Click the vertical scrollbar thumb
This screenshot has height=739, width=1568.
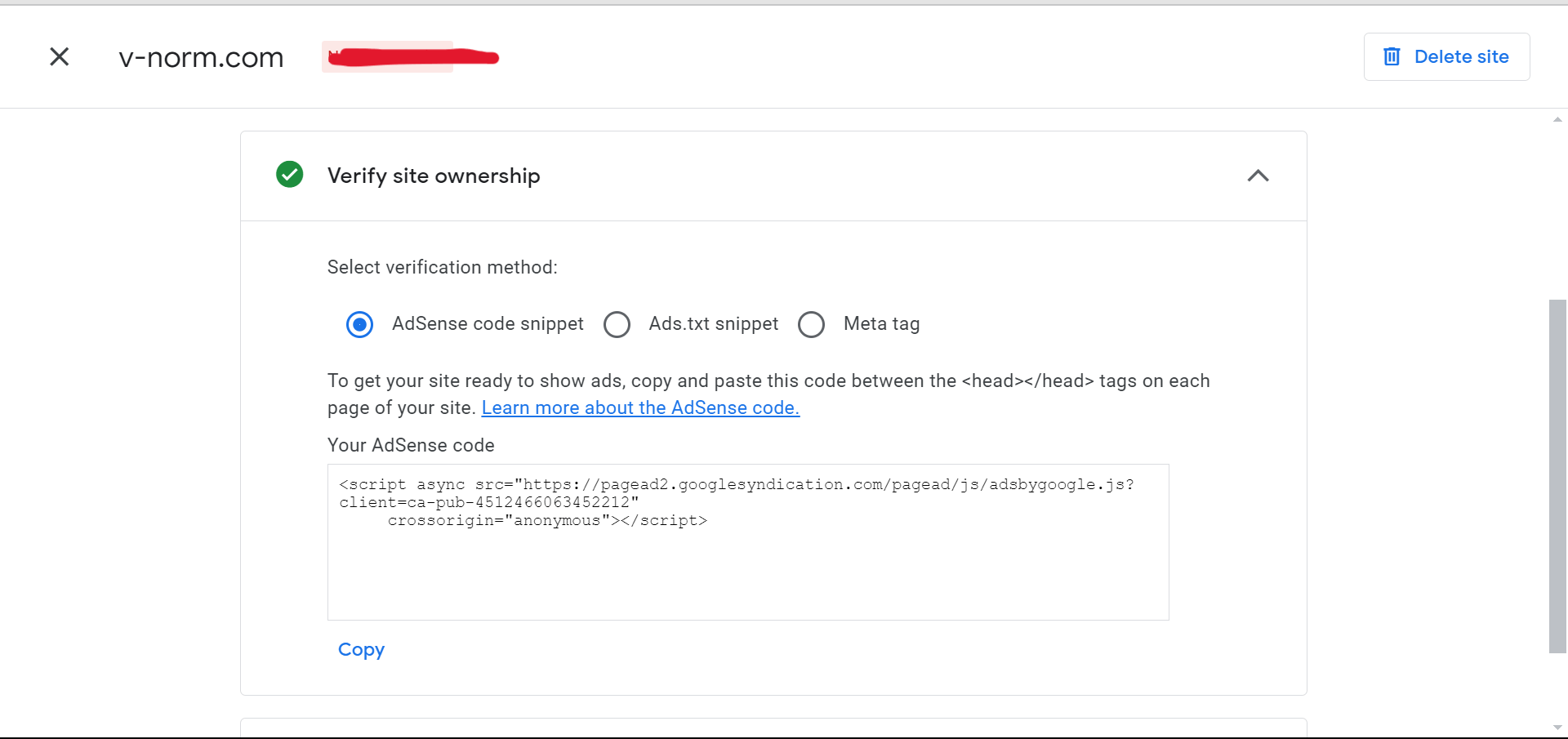click(1557, 476)
